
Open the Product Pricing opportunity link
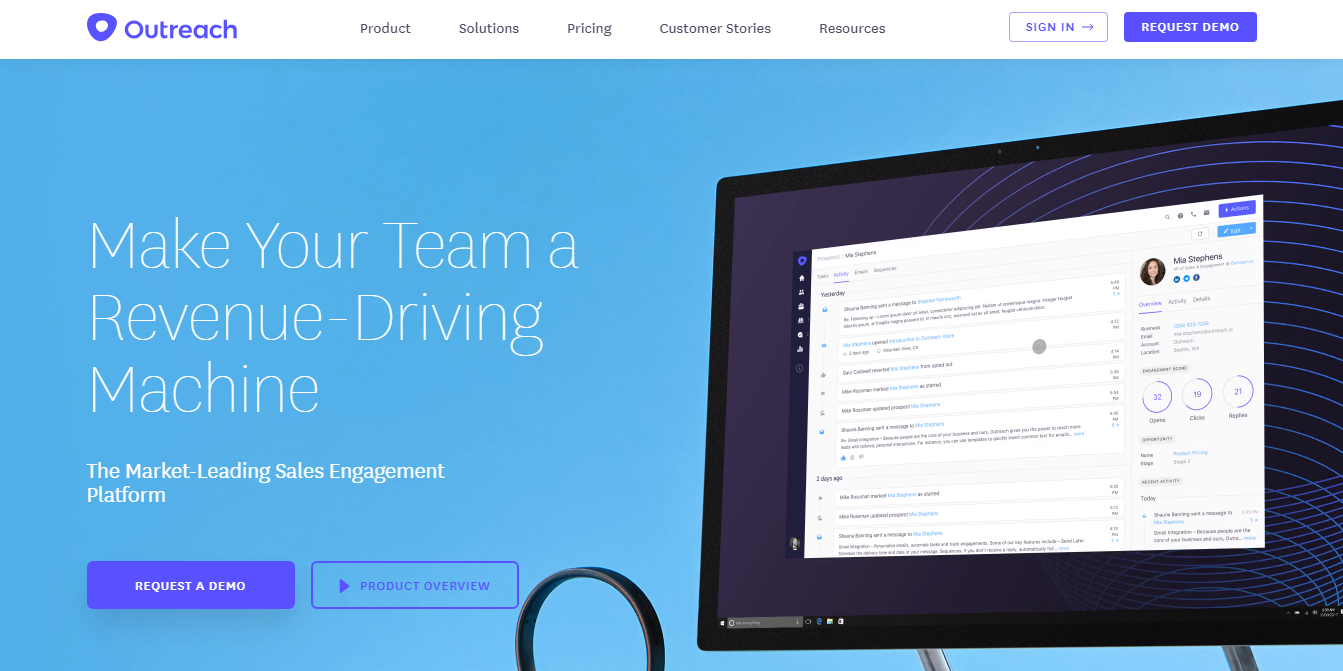click(1190, 453)
